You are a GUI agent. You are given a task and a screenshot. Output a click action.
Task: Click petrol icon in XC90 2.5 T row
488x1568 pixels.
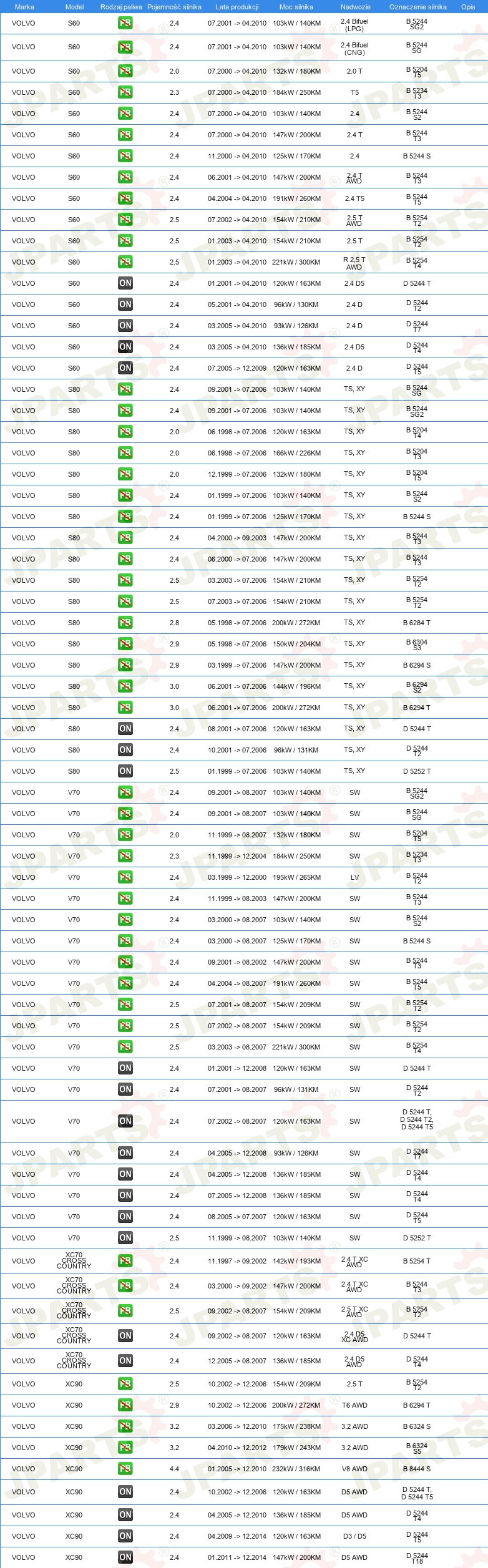coord(125,1384)
